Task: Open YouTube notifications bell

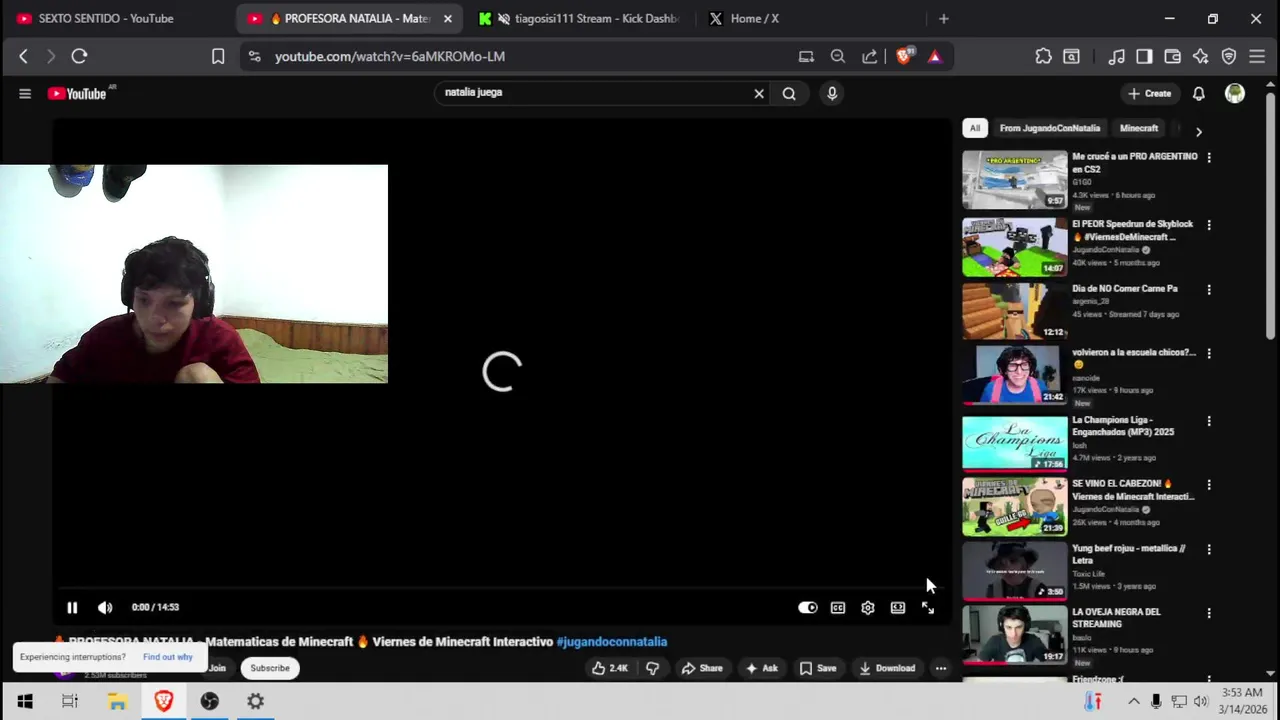Action: point(1198,93)
